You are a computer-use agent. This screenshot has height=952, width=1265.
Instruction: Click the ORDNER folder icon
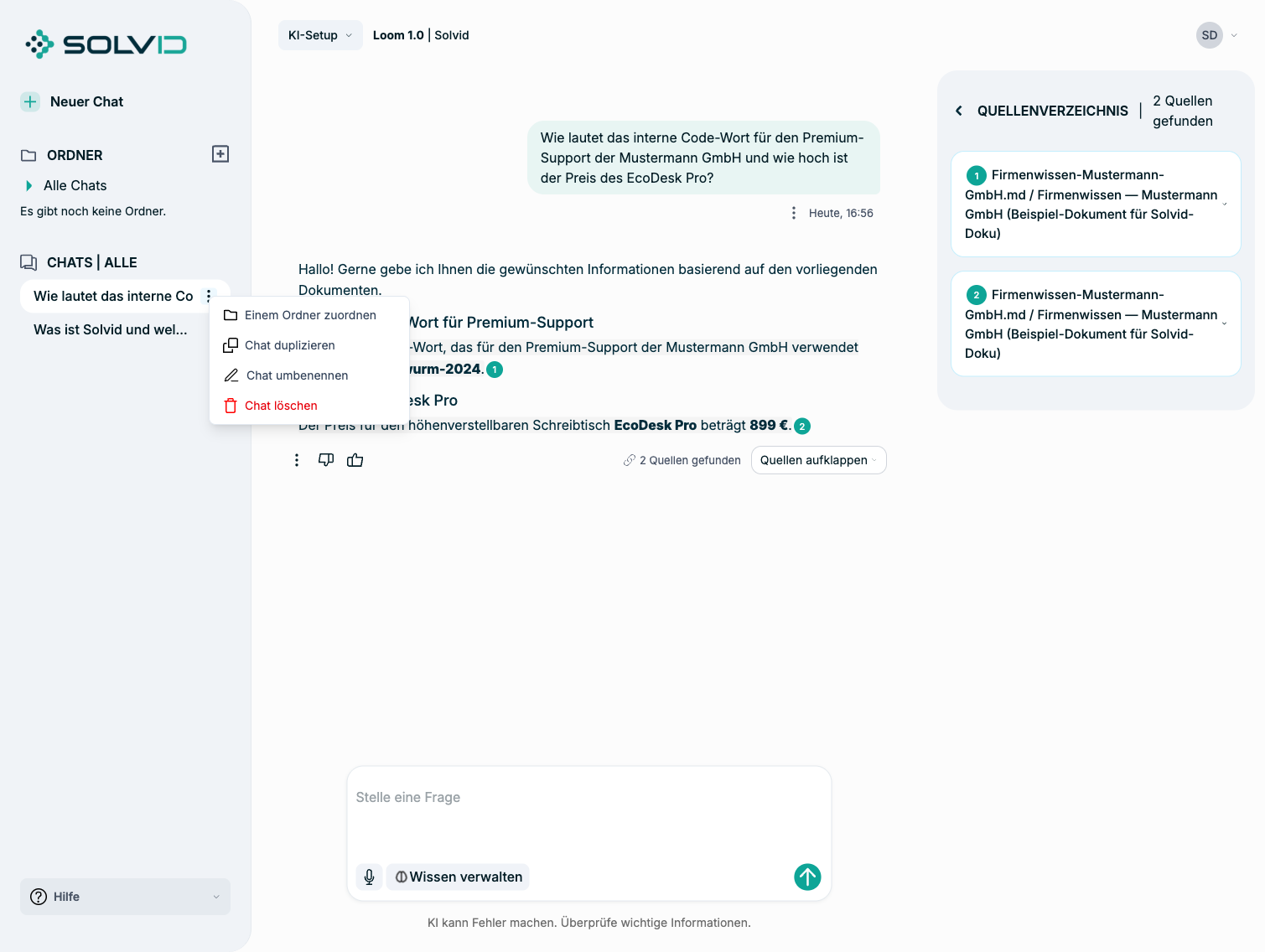[x=29, y=155]
